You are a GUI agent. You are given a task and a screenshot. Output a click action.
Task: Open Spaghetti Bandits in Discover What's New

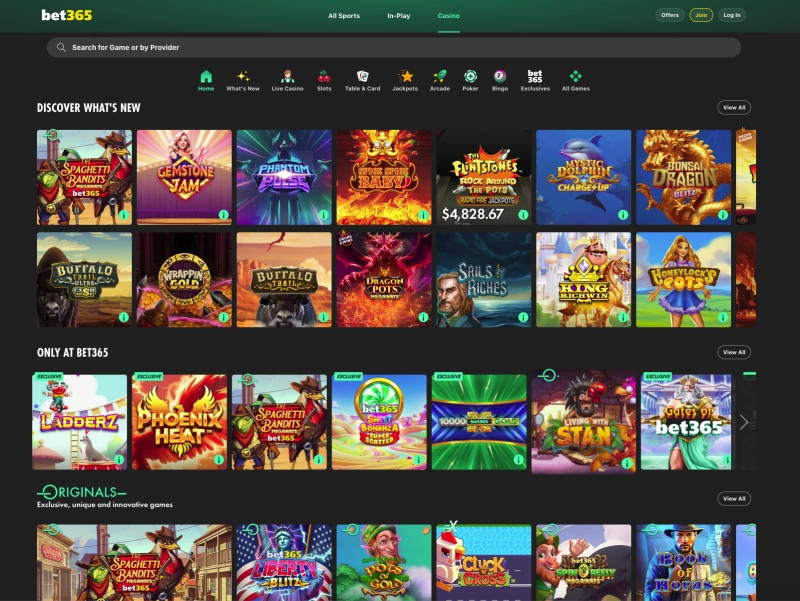point(84,178)
